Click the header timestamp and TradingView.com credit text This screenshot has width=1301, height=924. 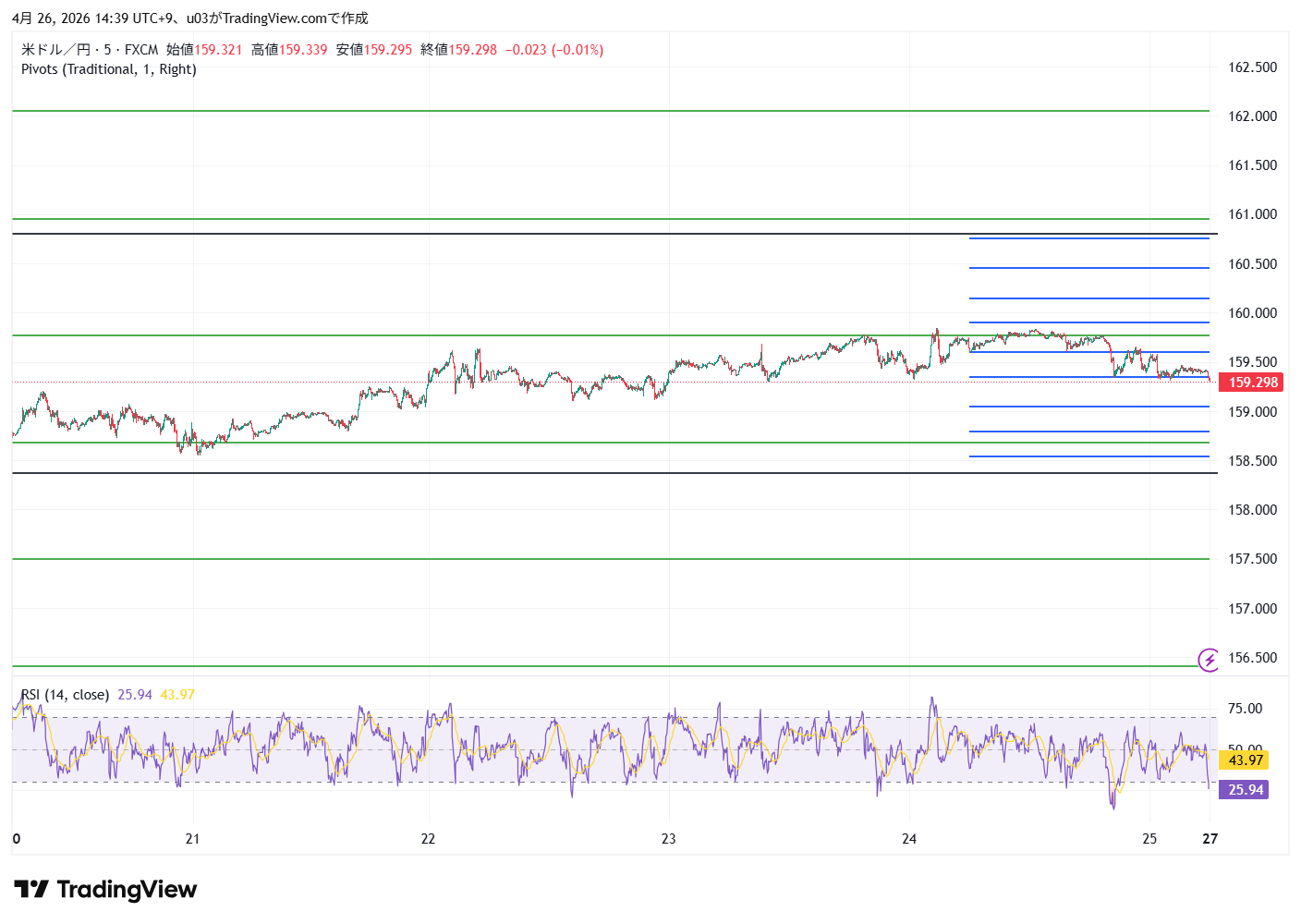click(x=189, y=18)
